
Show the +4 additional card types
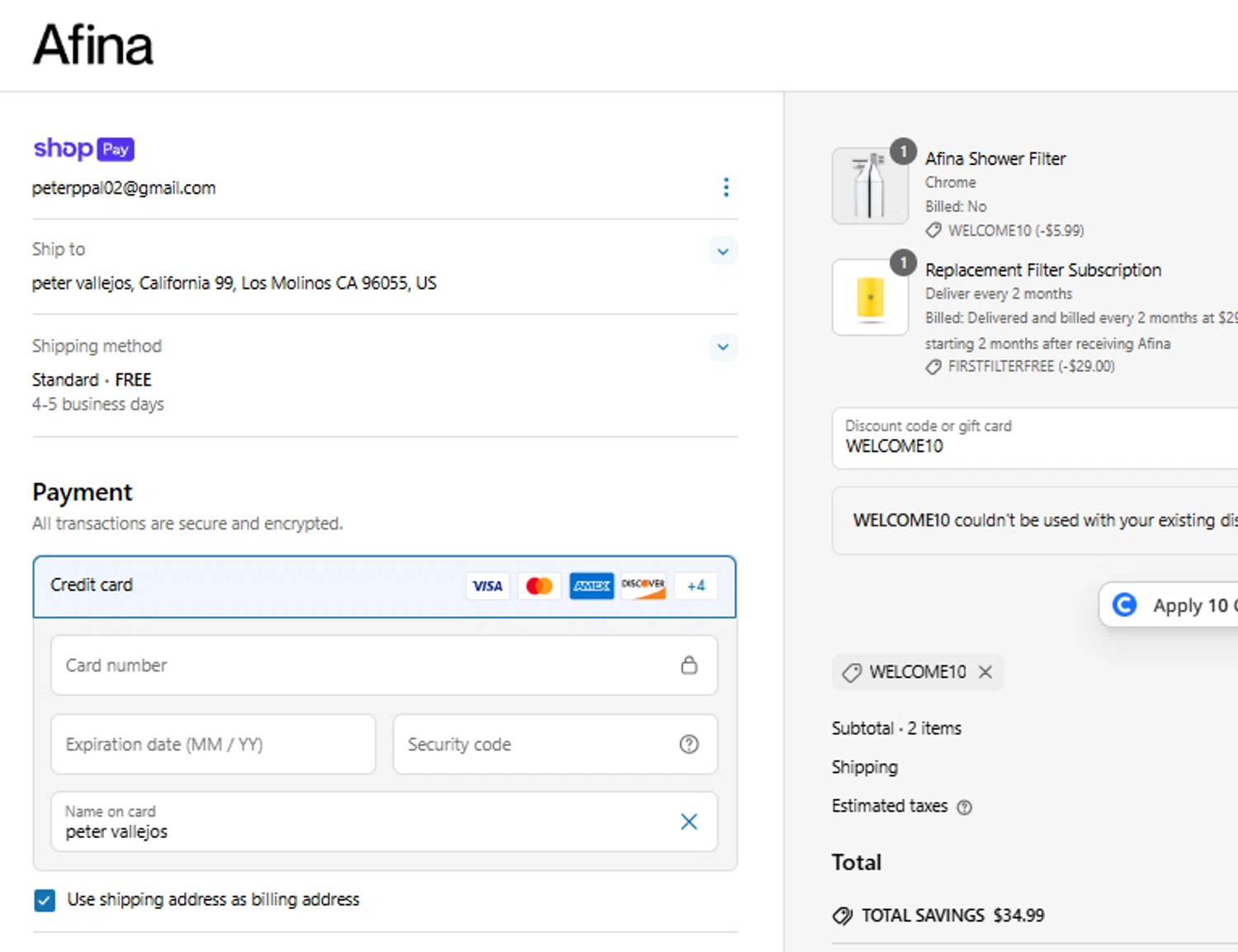click(x=696, y=586)
